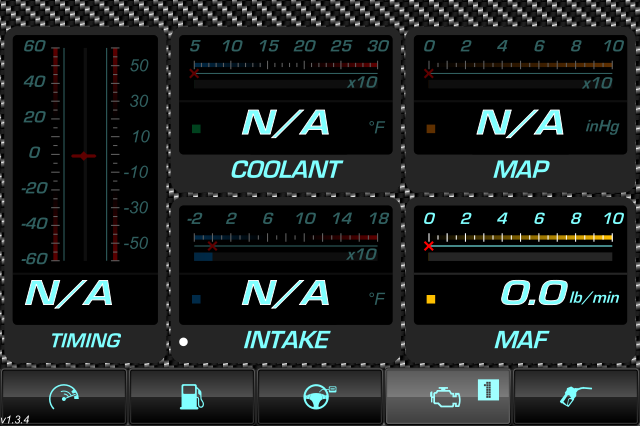The height and width of the screenshot is (426, 640).
Task: Tap the engine icon in bottom bar
Action: click(x=445, y=397)
